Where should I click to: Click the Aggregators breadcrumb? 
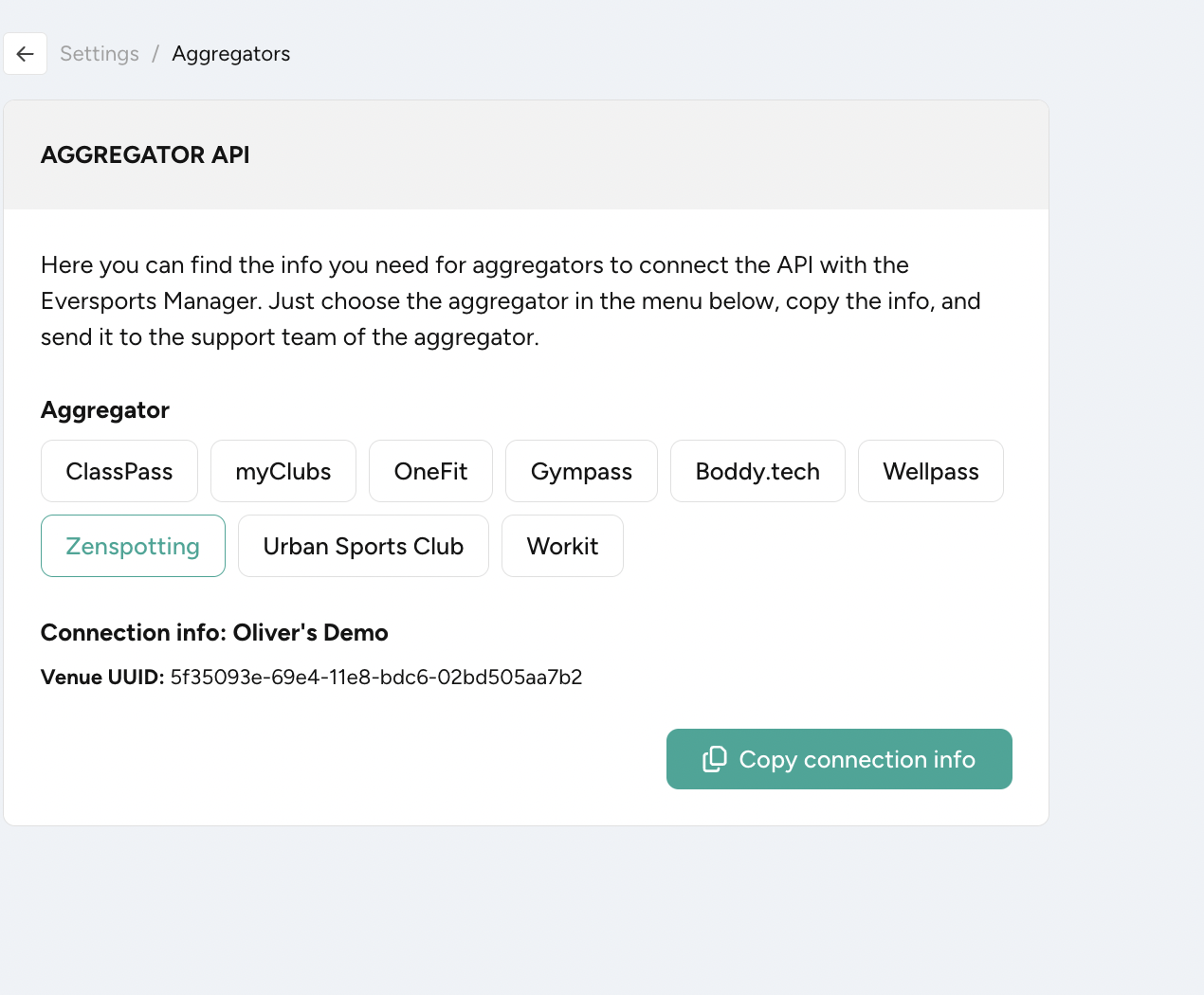tap(231, 54)
